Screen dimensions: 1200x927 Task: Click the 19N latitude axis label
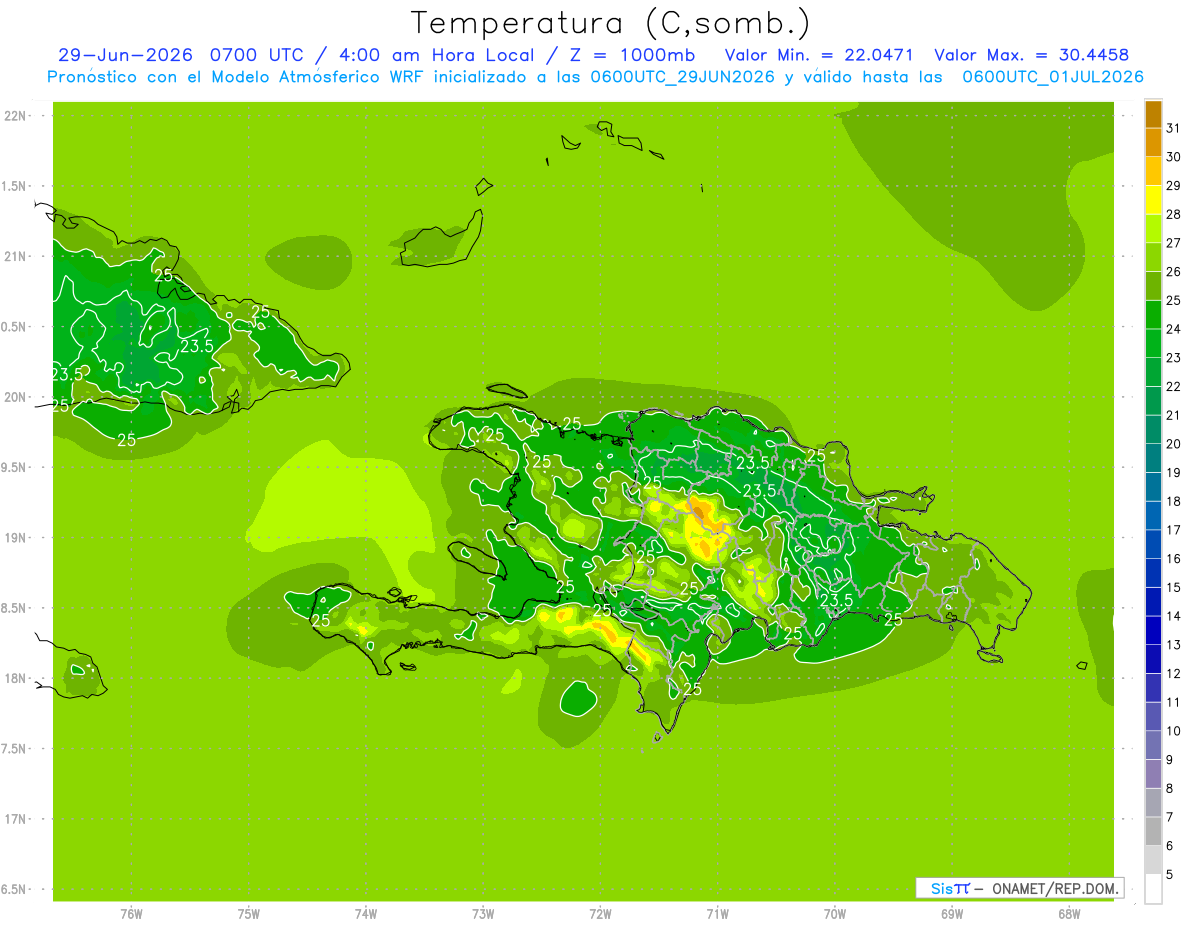point(15,538)
